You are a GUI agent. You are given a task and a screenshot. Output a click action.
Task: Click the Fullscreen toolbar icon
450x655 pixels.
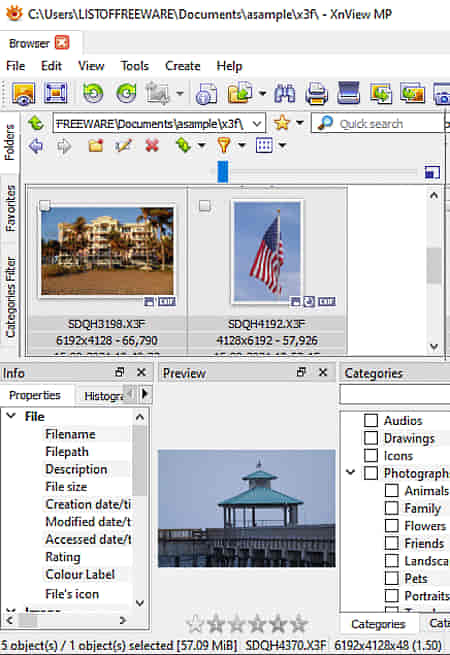coord(56,93)
